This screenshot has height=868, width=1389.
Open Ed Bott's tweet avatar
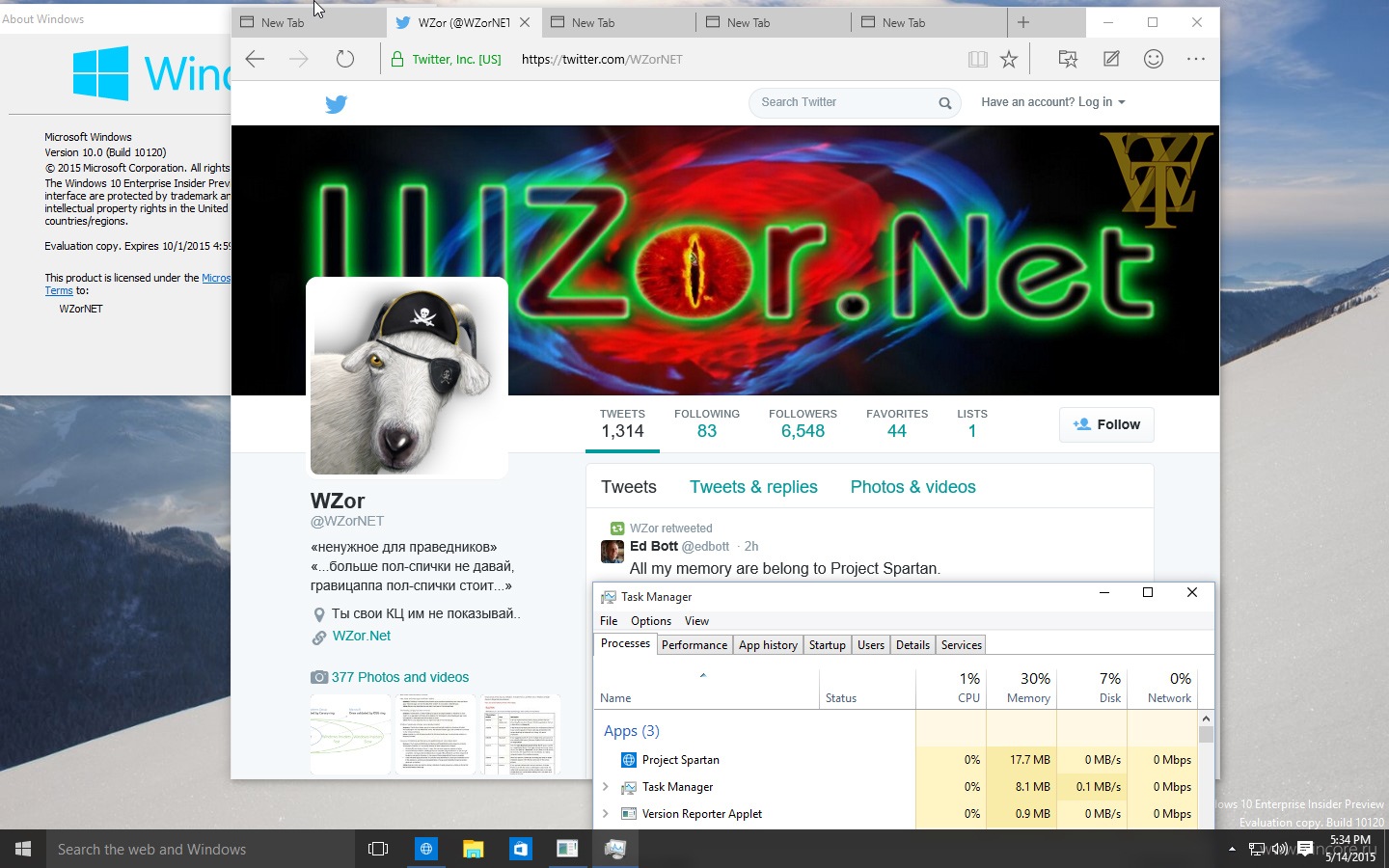coord(613,552)
